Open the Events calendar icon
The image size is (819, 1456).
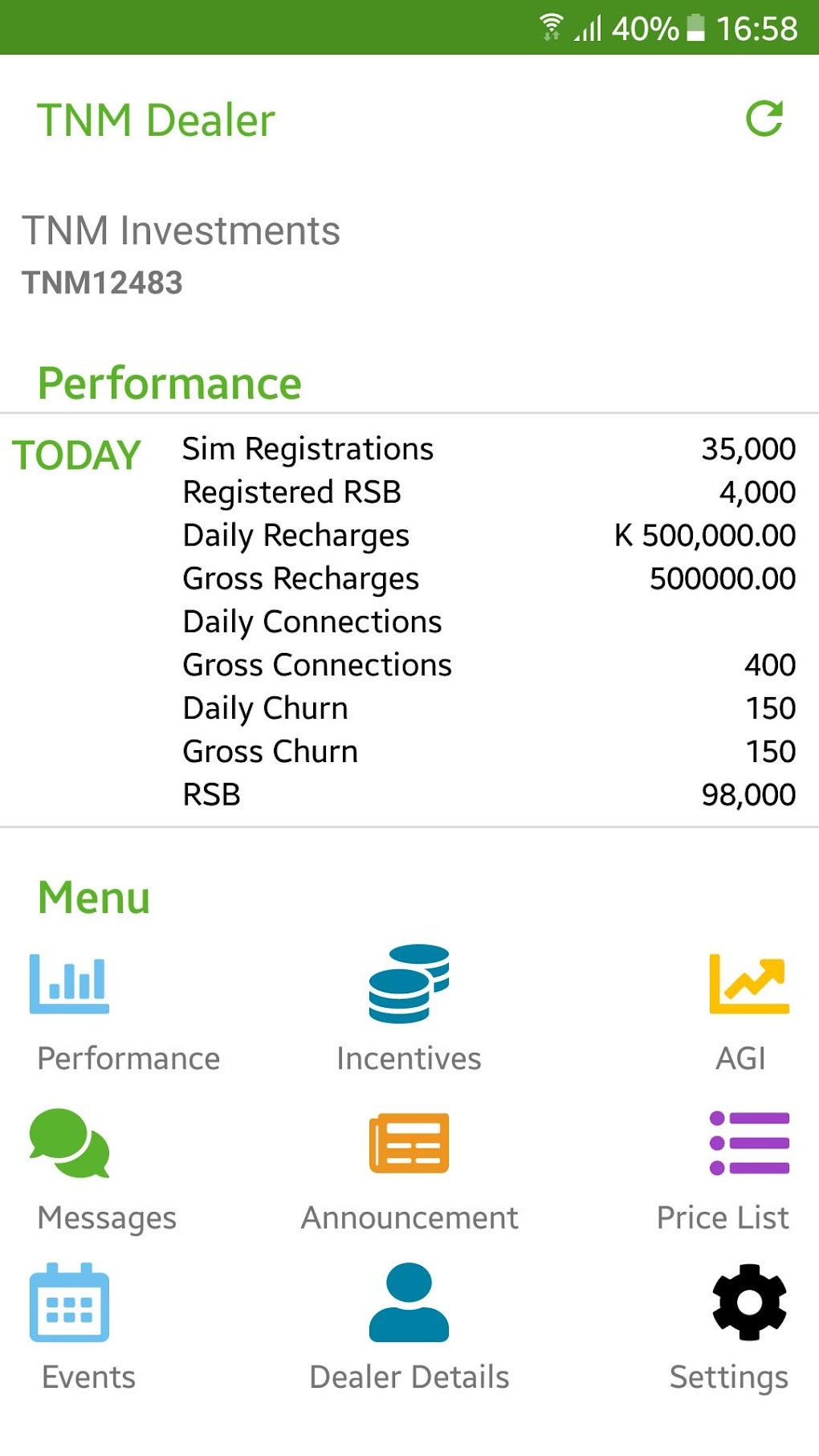click(69, 1302)
